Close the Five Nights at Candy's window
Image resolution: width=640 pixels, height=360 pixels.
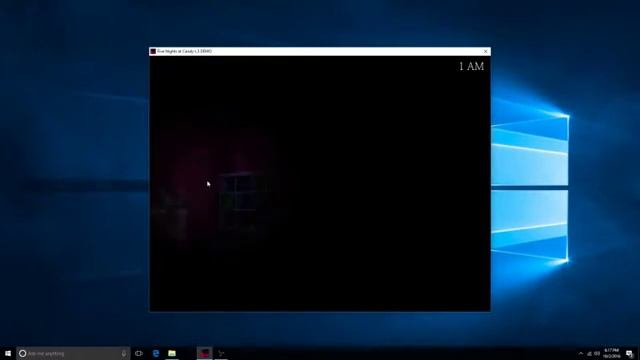(x=485, y=51)
